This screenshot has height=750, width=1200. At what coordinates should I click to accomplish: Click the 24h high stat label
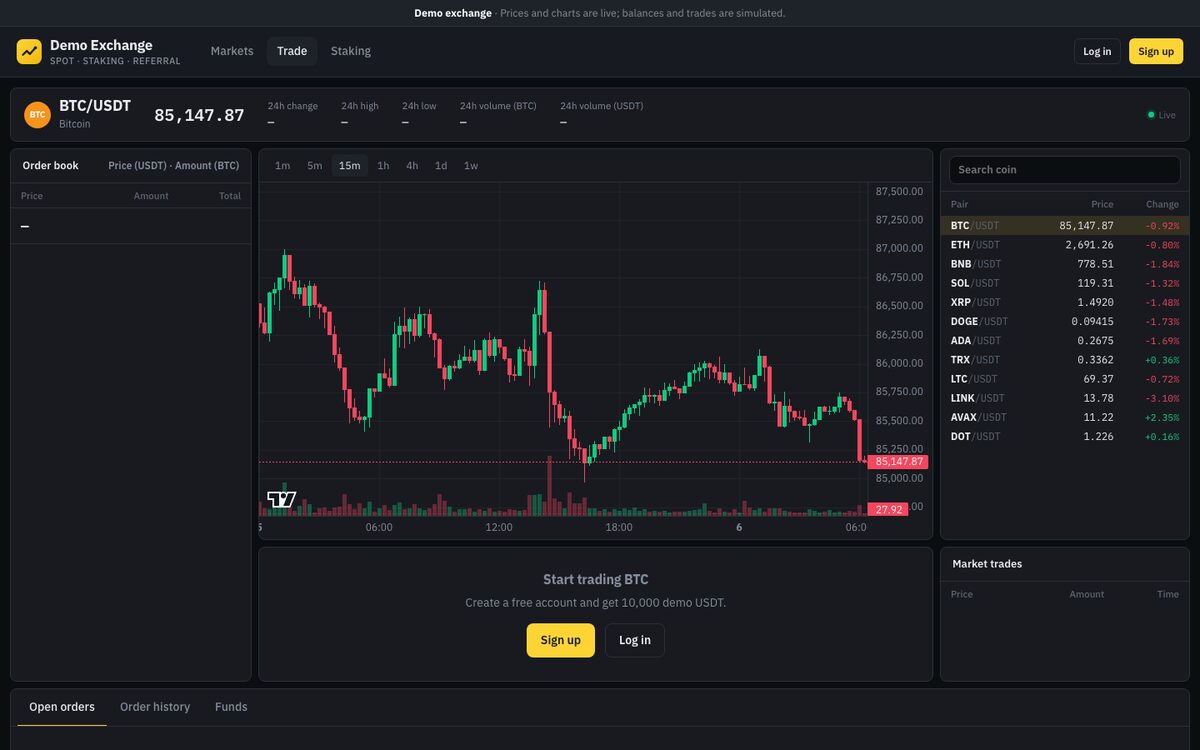coord(360,106)
